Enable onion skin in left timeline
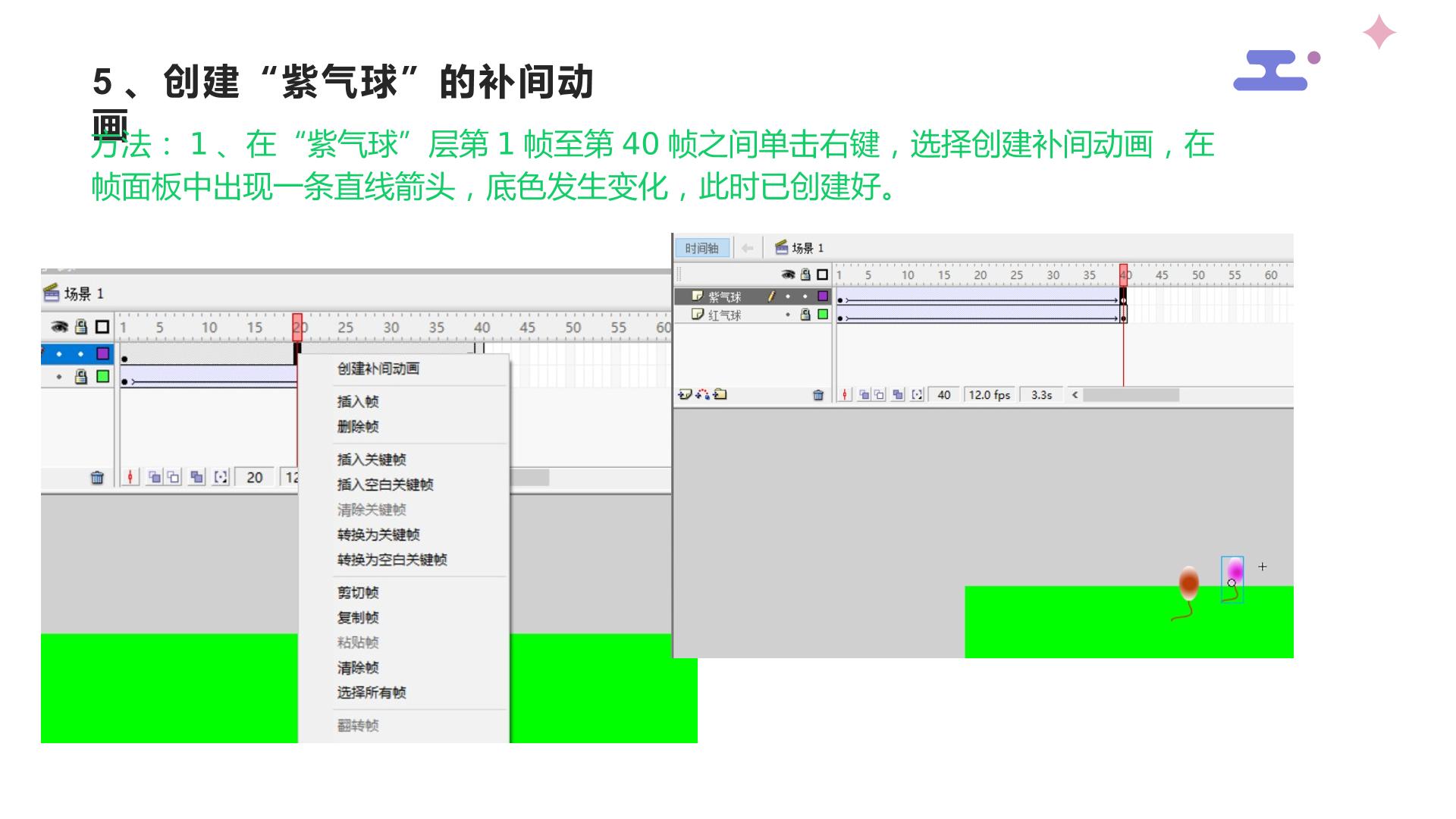This screenshot has height=819, width=1456. pos(154,477)
